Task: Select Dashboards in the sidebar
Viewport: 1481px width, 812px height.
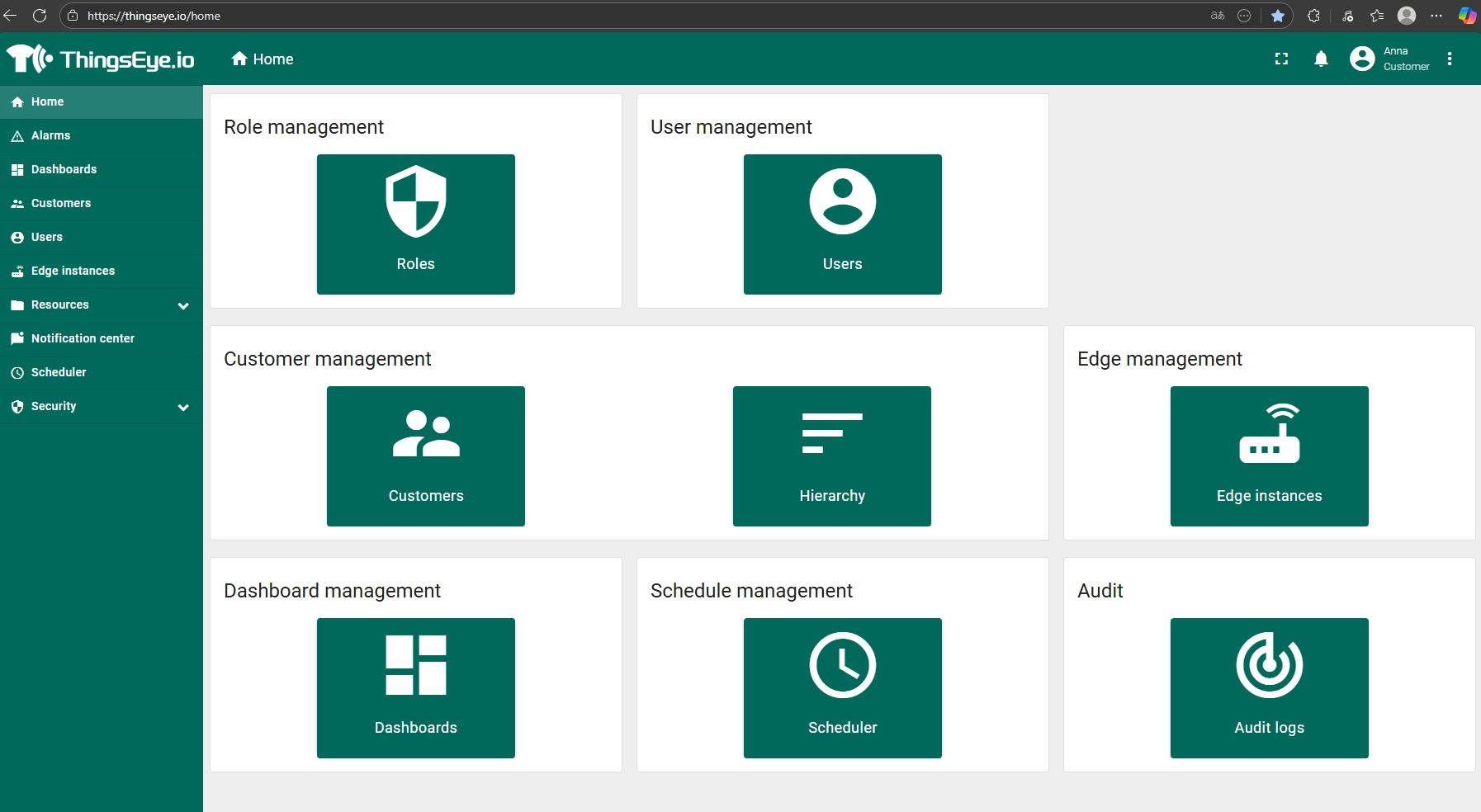Action: coord(64,169)
